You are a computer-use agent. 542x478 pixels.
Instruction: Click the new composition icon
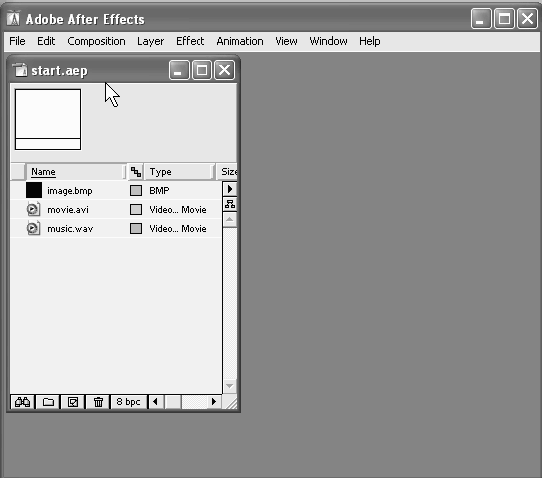(73, 402)
